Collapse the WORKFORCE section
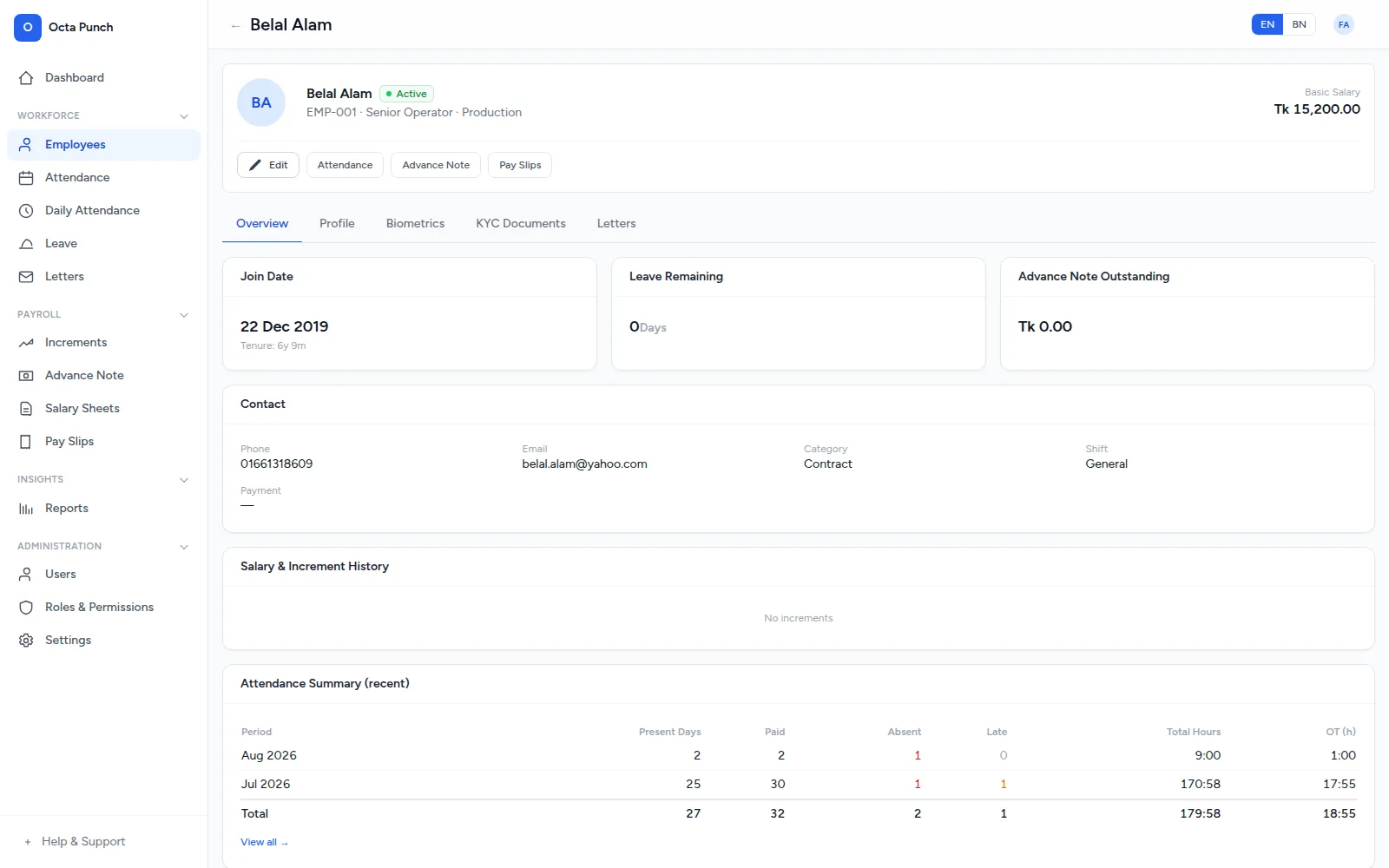The height and width of the screenshot is (868, 1389). click(183, 115)
